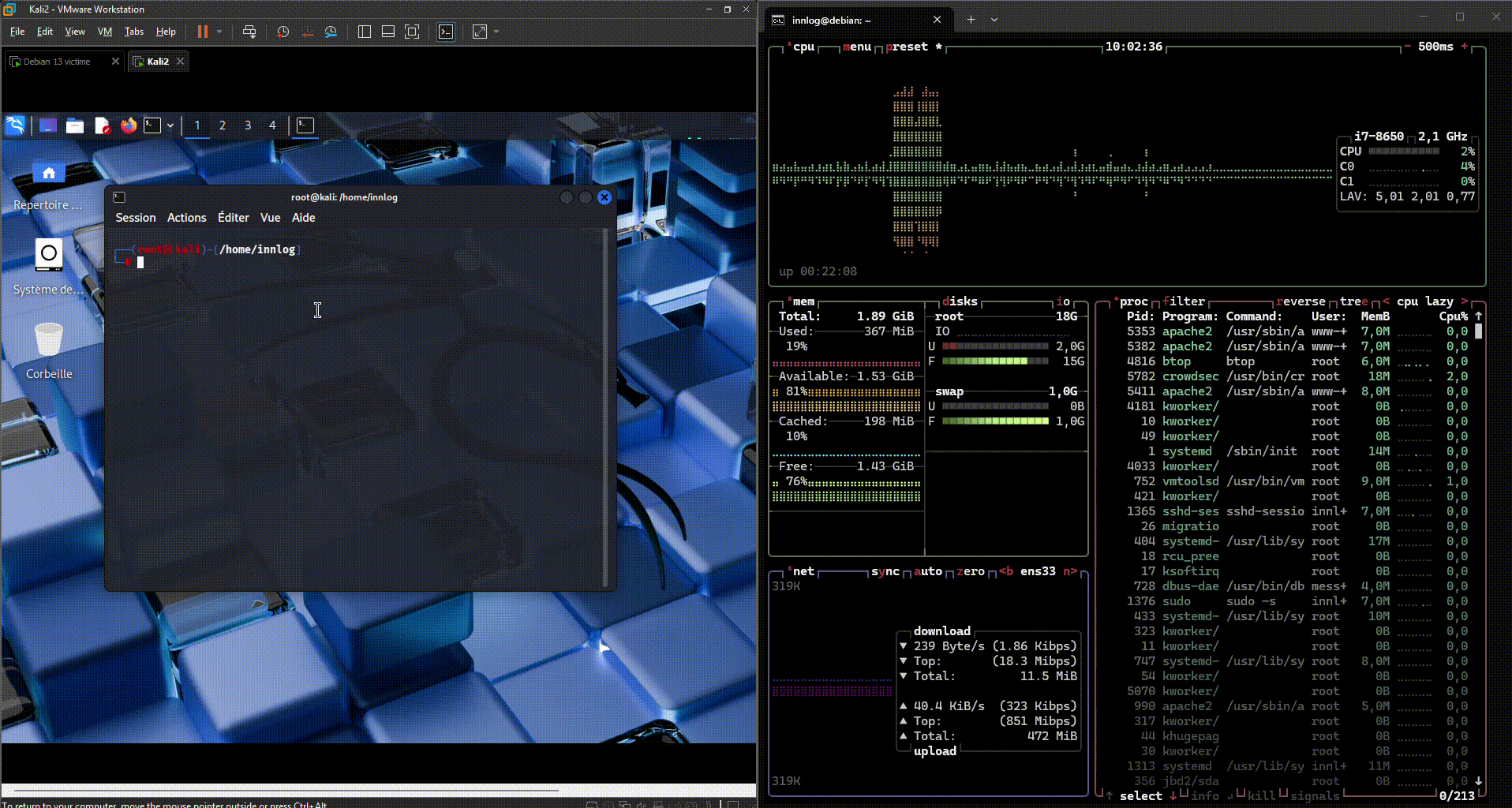Viewport: 1512px width, 808px height.
Task: Open btop menu button
Action: [856, 47]
